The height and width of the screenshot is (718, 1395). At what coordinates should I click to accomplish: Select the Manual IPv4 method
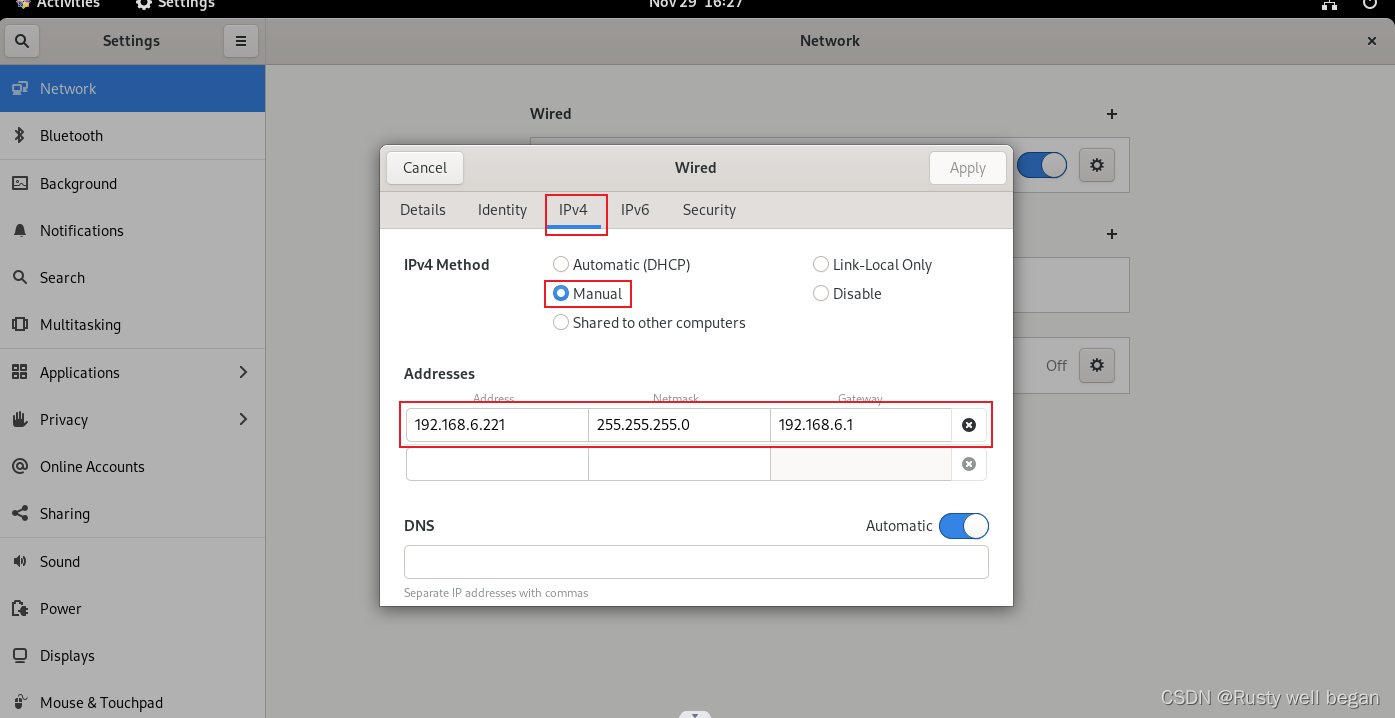click(x=589, y=294)
